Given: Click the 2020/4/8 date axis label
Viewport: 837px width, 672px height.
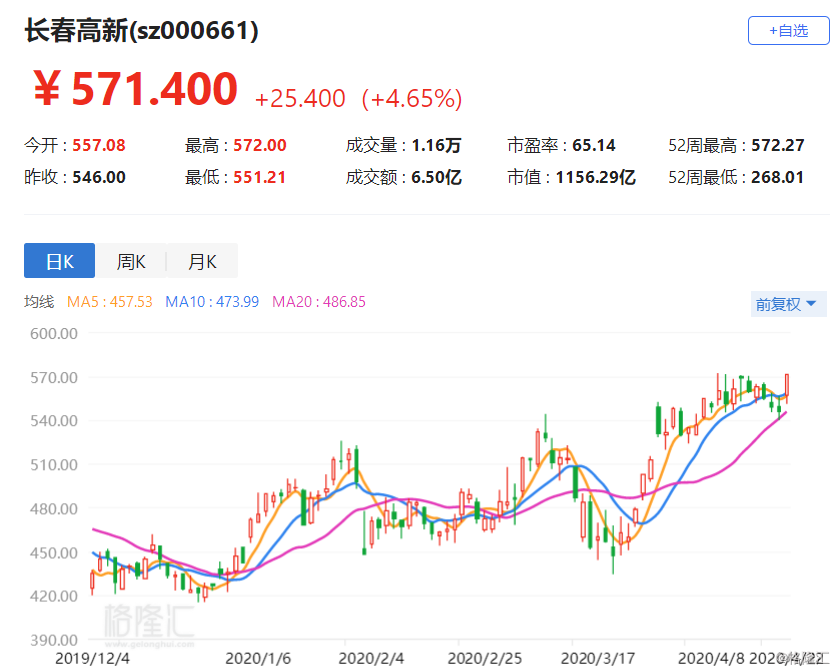Looking at the screenshot, I should [710, 659].
